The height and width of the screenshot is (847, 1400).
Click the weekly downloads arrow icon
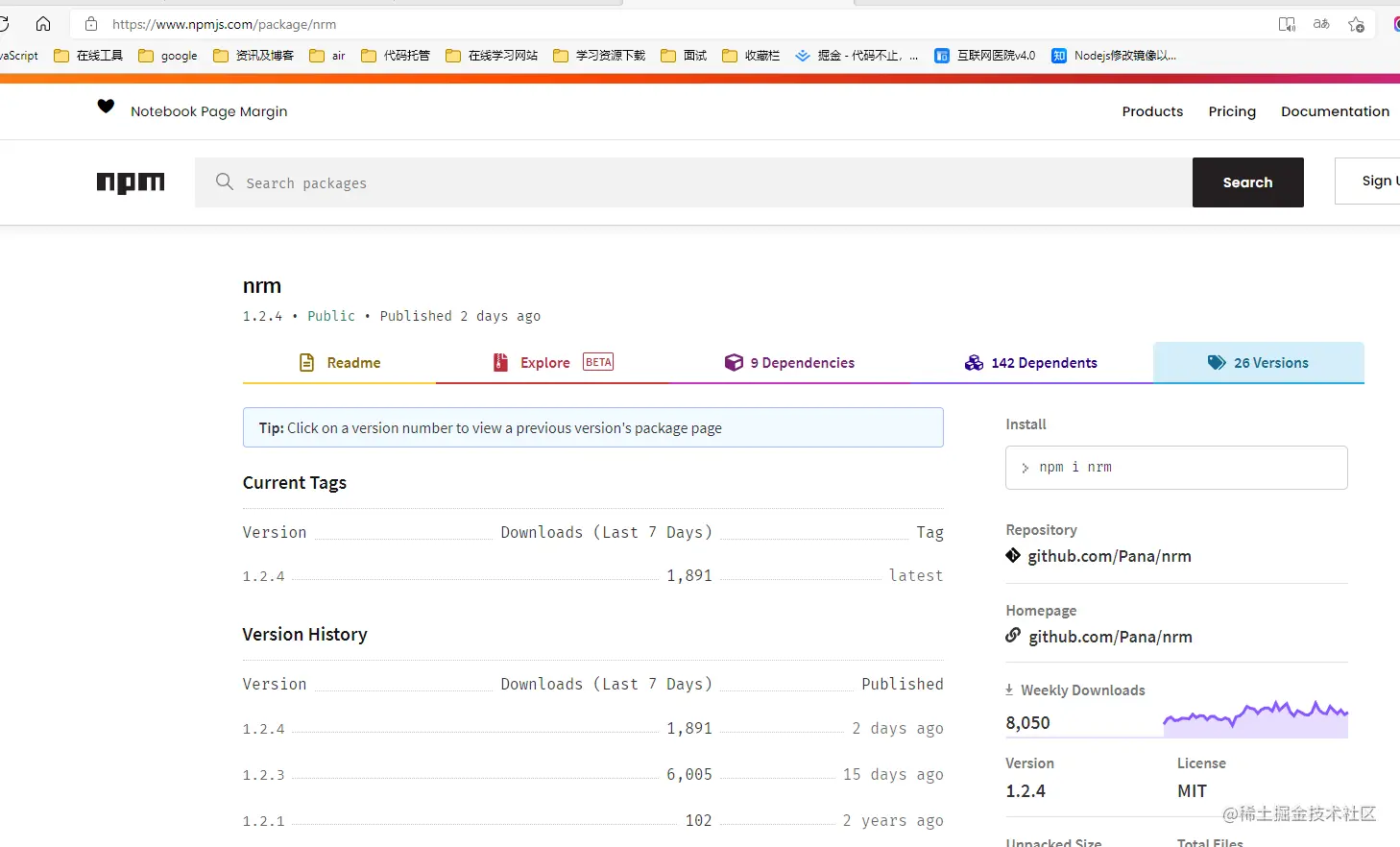click(x=1009, y=690)
